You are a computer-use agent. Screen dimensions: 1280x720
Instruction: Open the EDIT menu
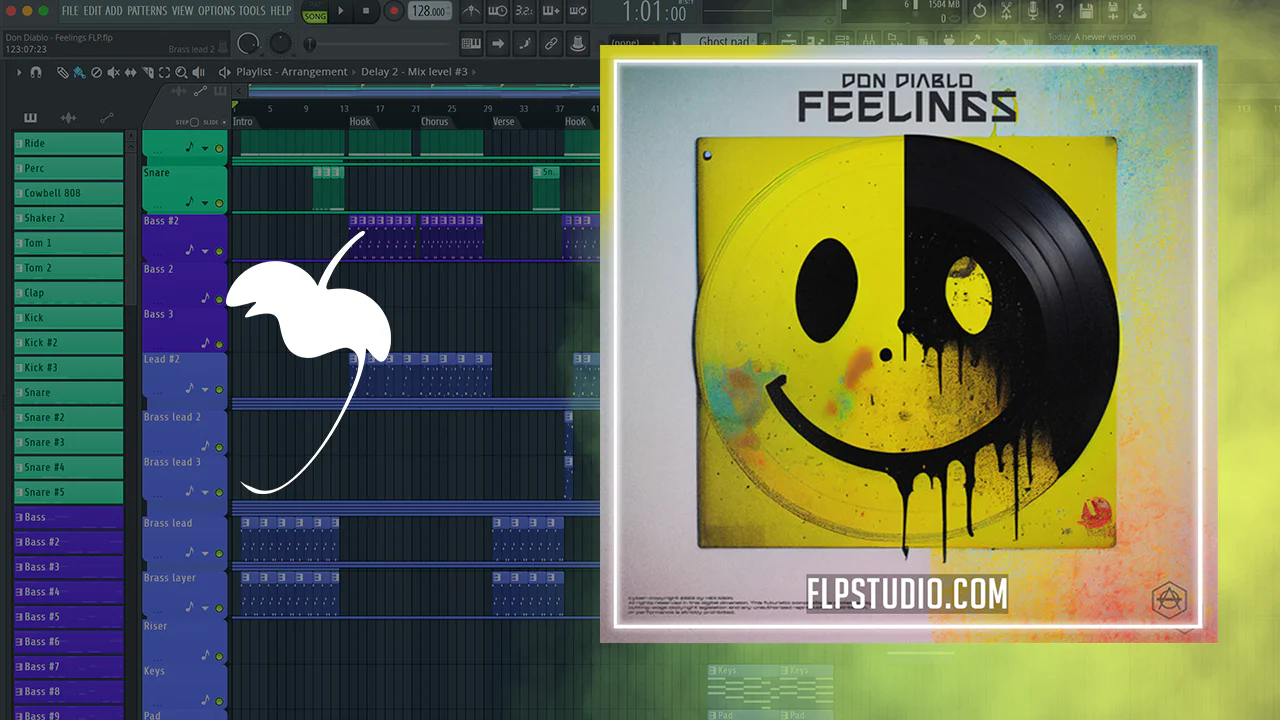[x=92, y=11]
